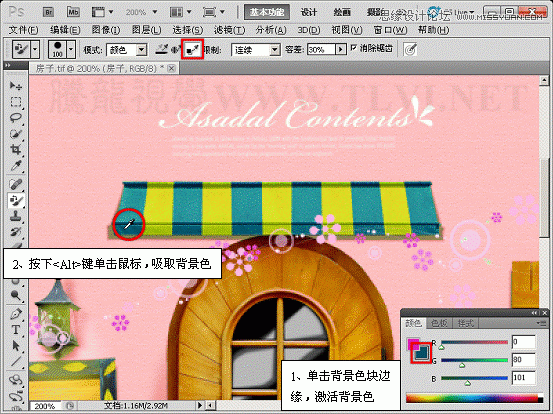Screen dimensions: 553x414
Task: Open the 3D menu
Action: (309, 30)
